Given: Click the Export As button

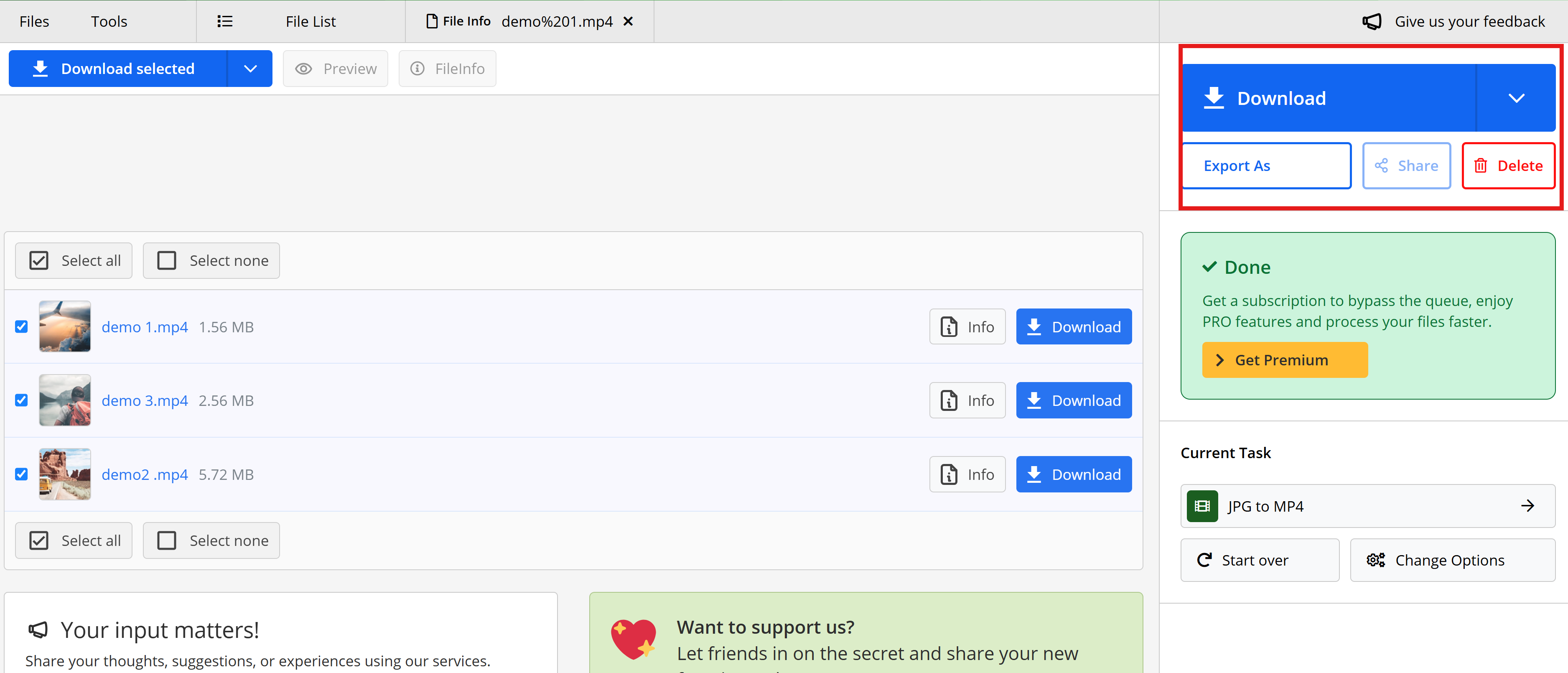Looking at the screenshot, I should (1266, 166).
